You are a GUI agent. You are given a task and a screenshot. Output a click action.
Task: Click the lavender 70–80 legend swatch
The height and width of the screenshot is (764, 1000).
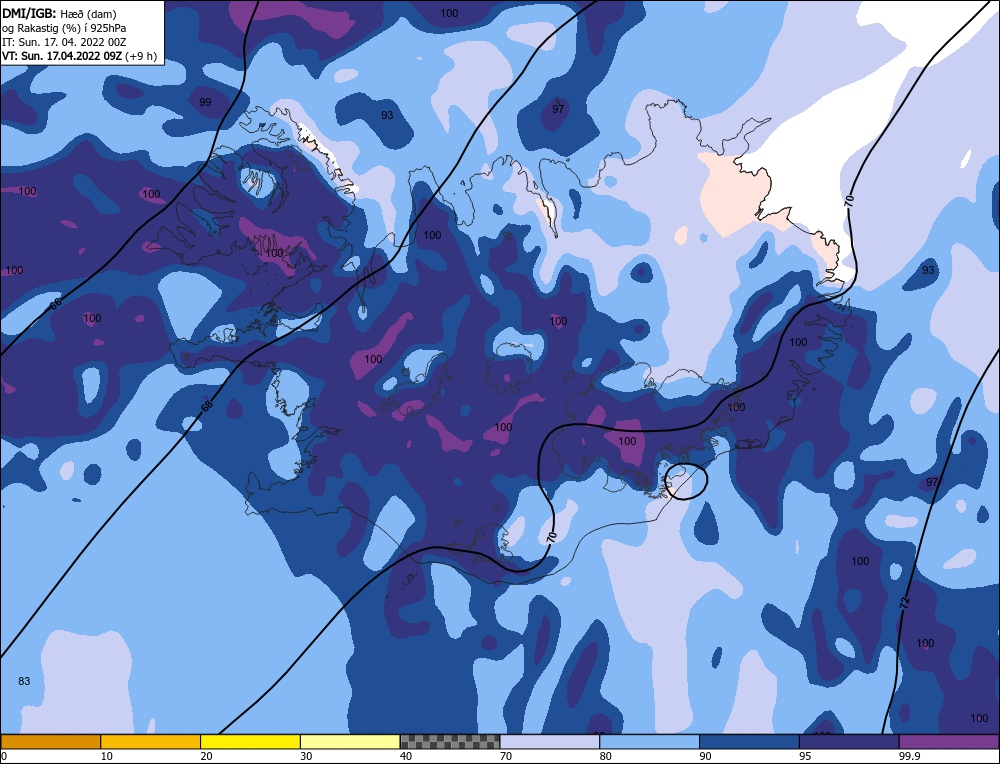point(550,741)
